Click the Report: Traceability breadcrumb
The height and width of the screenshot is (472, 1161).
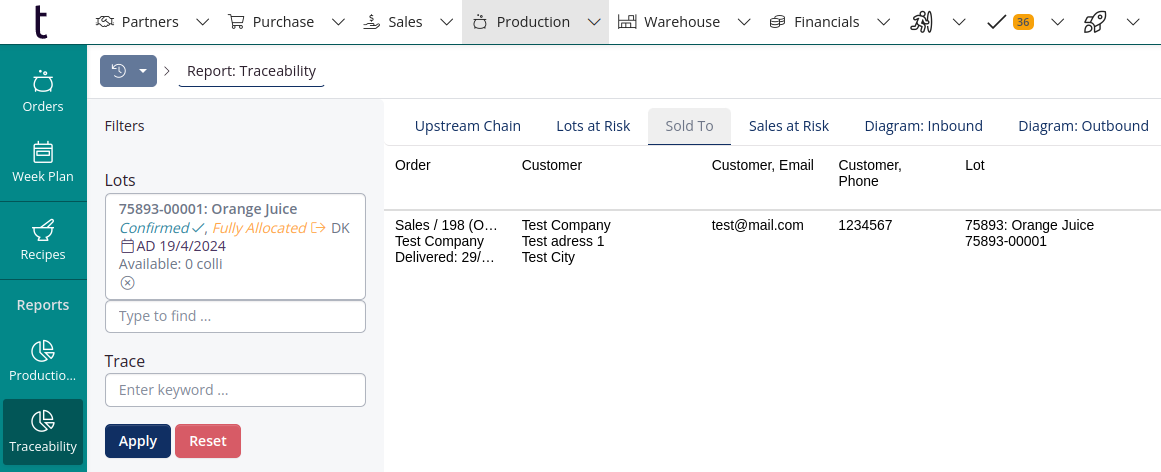pos(252,71)
